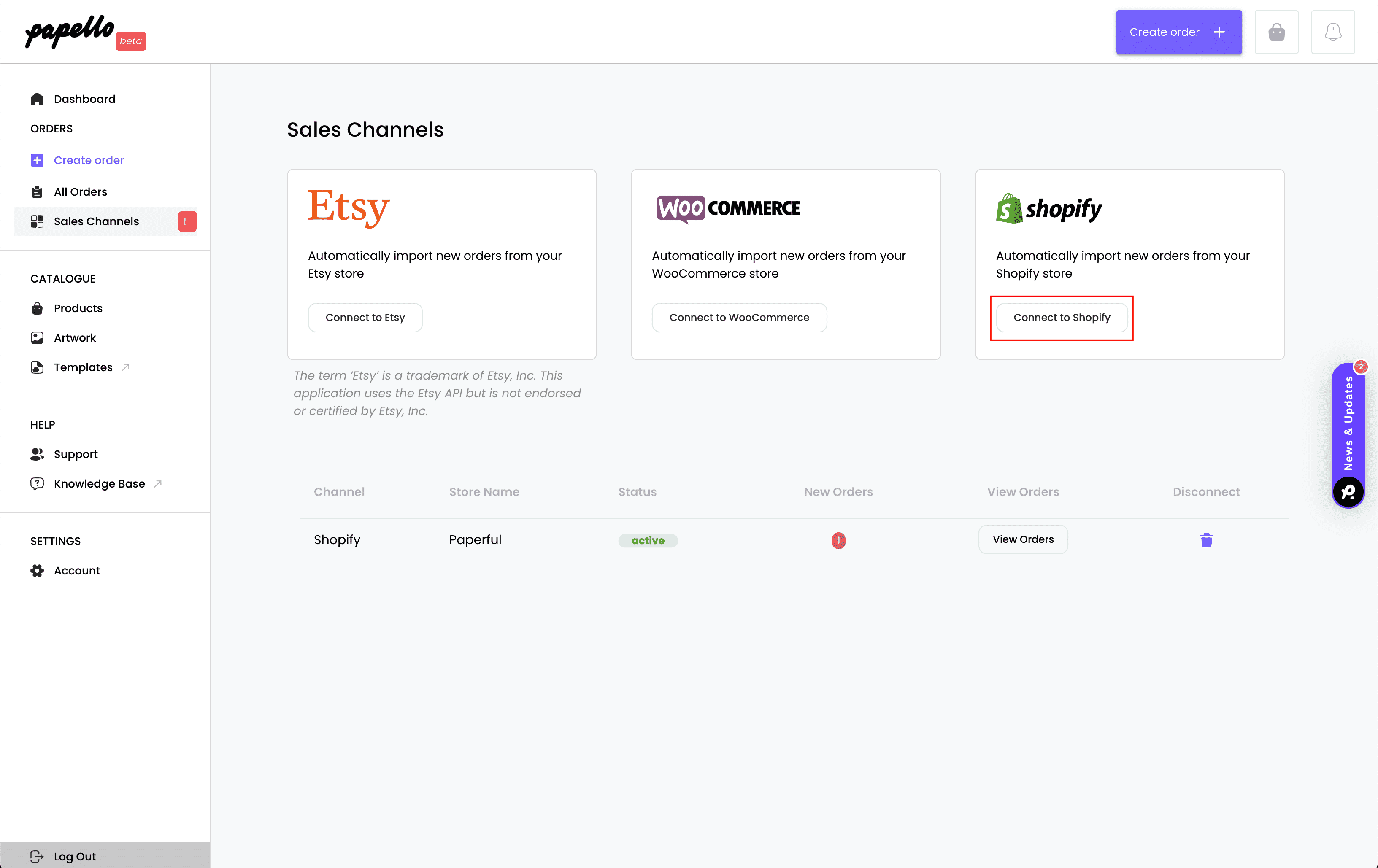Screen dimensions: 1378x868
Task: View Orders for the Paperful store
Action: coord(1023,539)
